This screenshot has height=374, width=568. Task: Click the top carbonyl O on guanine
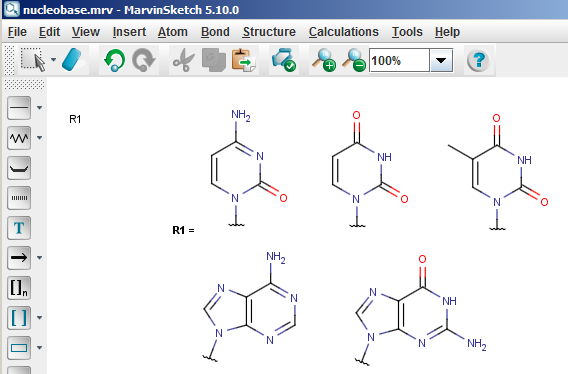422,259
